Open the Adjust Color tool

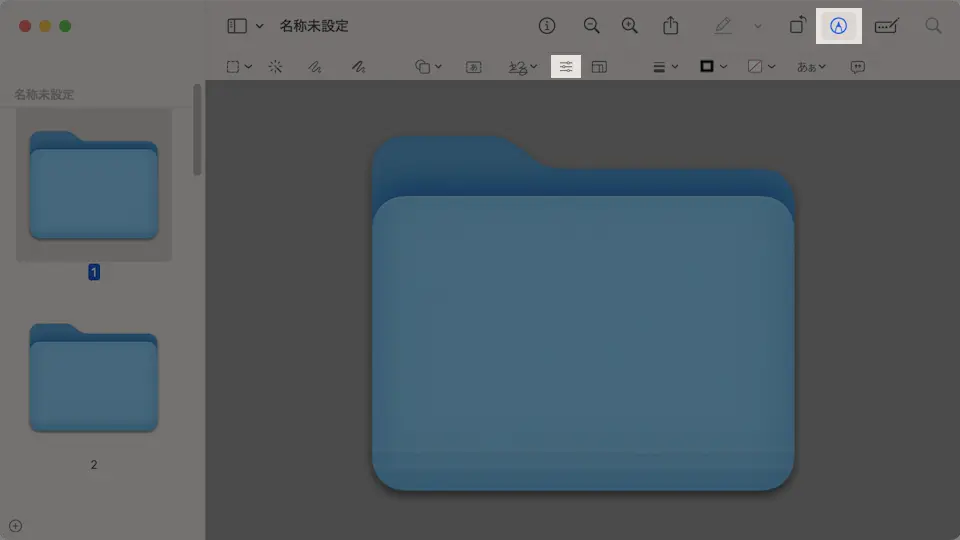(566, 67)
